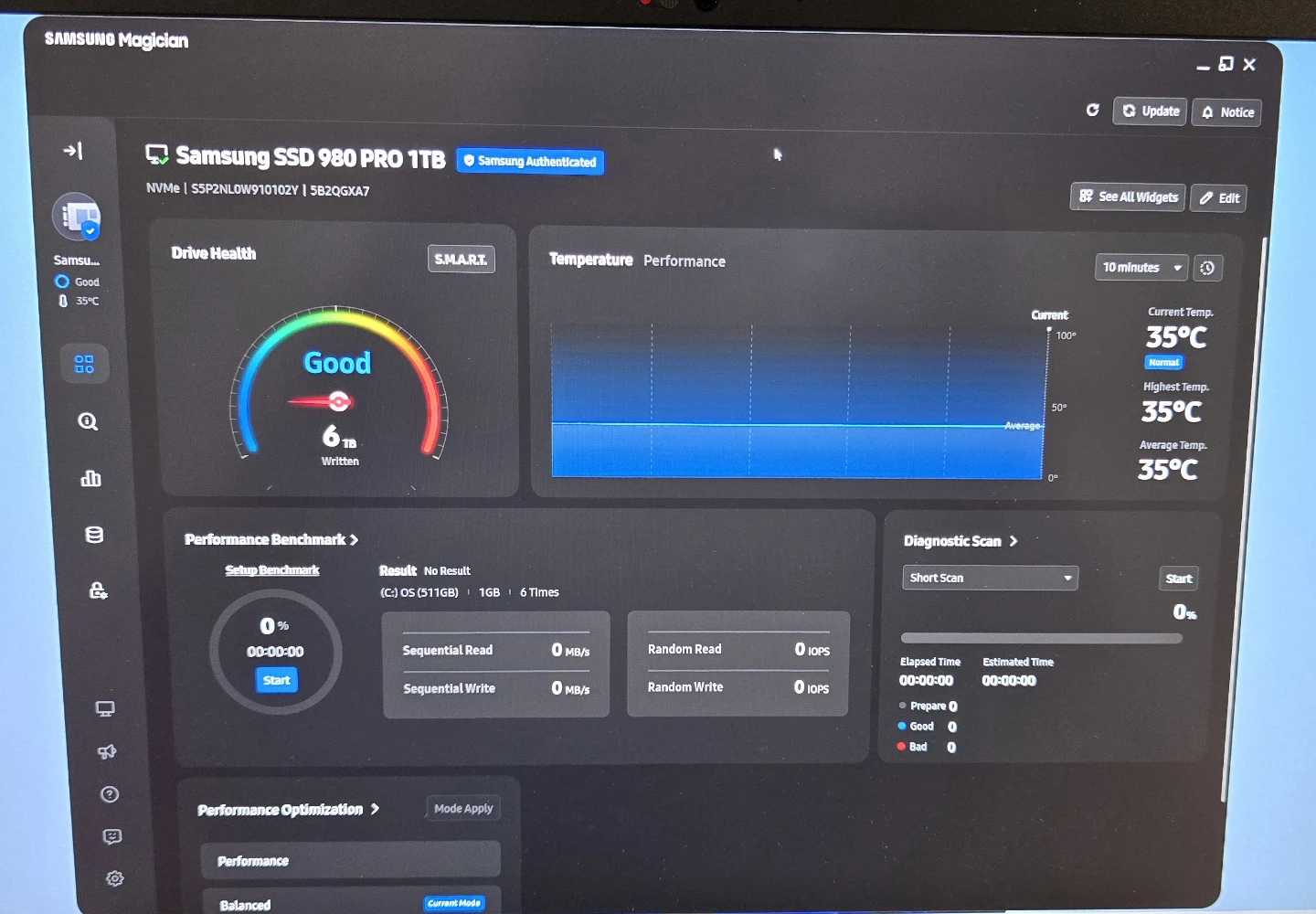This screenshot has height=914, width=1316.
Task: Click the Normal temperature badge
Action: point(1164,363)
